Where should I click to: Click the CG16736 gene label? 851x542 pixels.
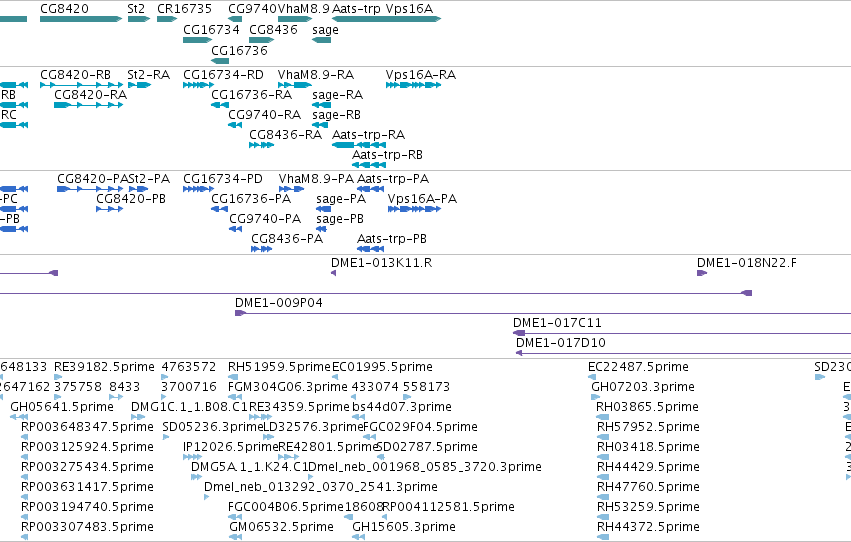(239, 50)
